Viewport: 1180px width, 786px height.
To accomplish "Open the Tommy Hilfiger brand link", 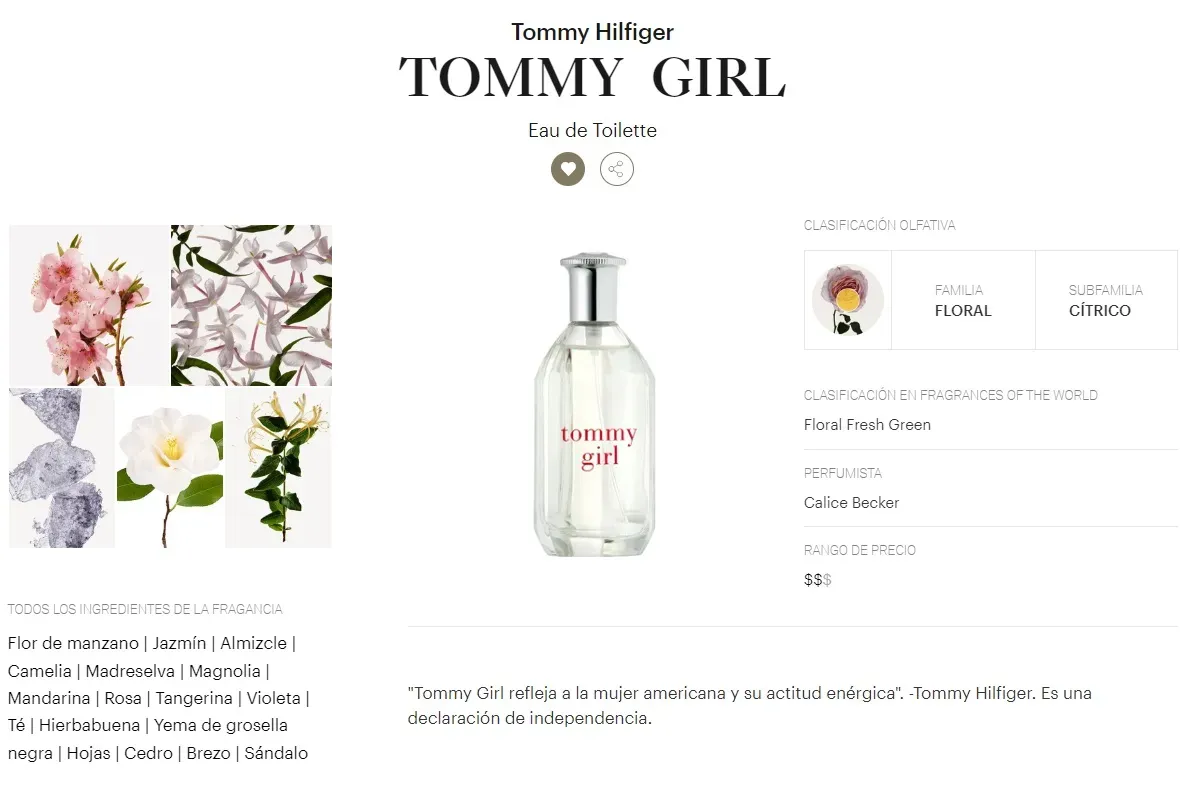I will click(x=592, y=32).
